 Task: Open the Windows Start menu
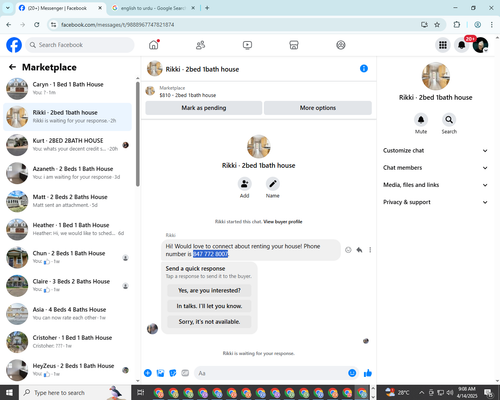9,392
